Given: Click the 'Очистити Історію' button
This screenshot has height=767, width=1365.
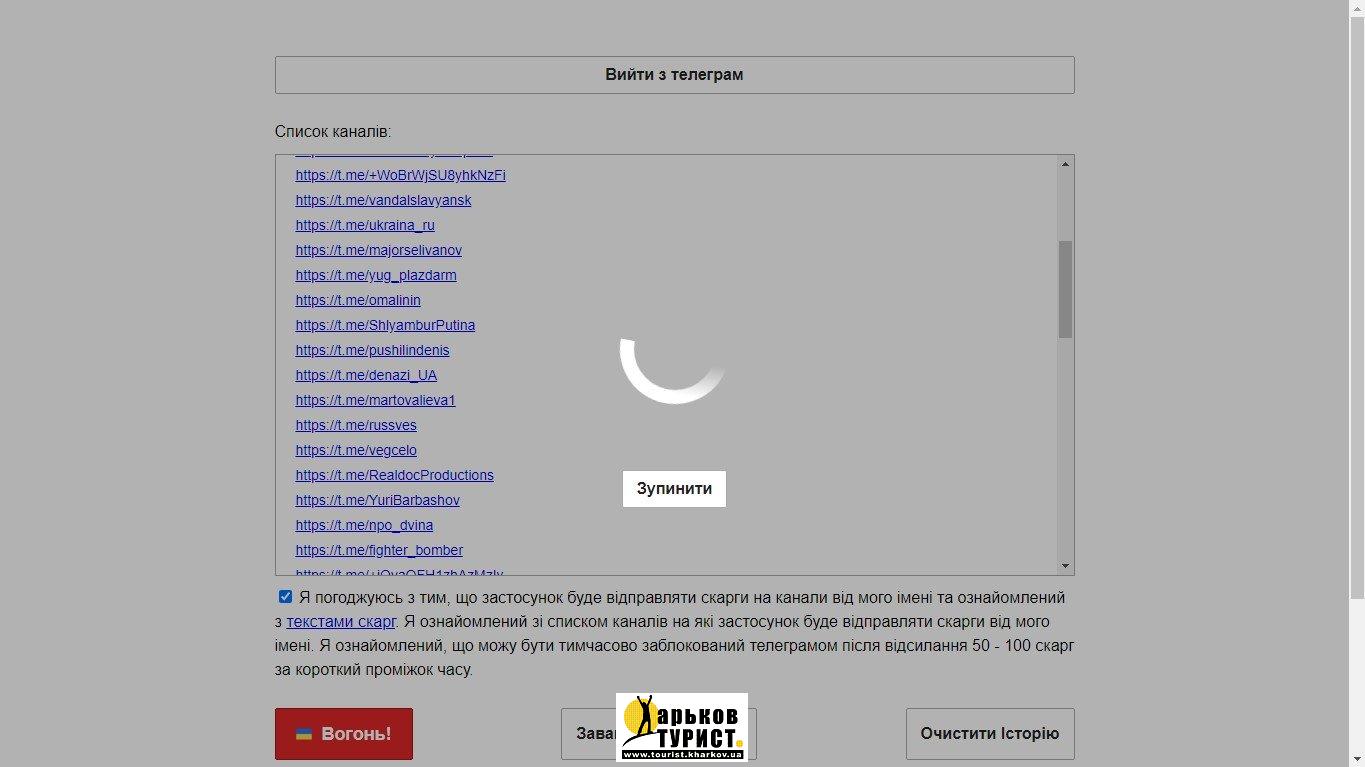Looking at the screenshot, I should tap(989, 734).
